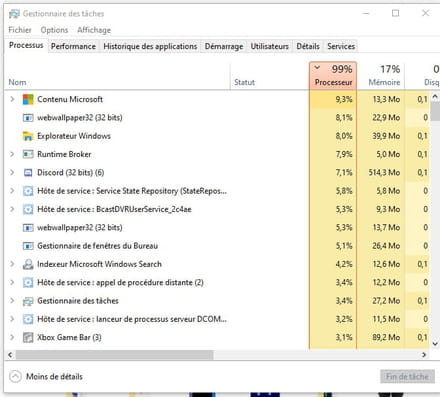This screenshot has width=440, height=397.
Task: Click the Gestionnaire de fenêtres du Bureau icon
Action: point(28,246)
